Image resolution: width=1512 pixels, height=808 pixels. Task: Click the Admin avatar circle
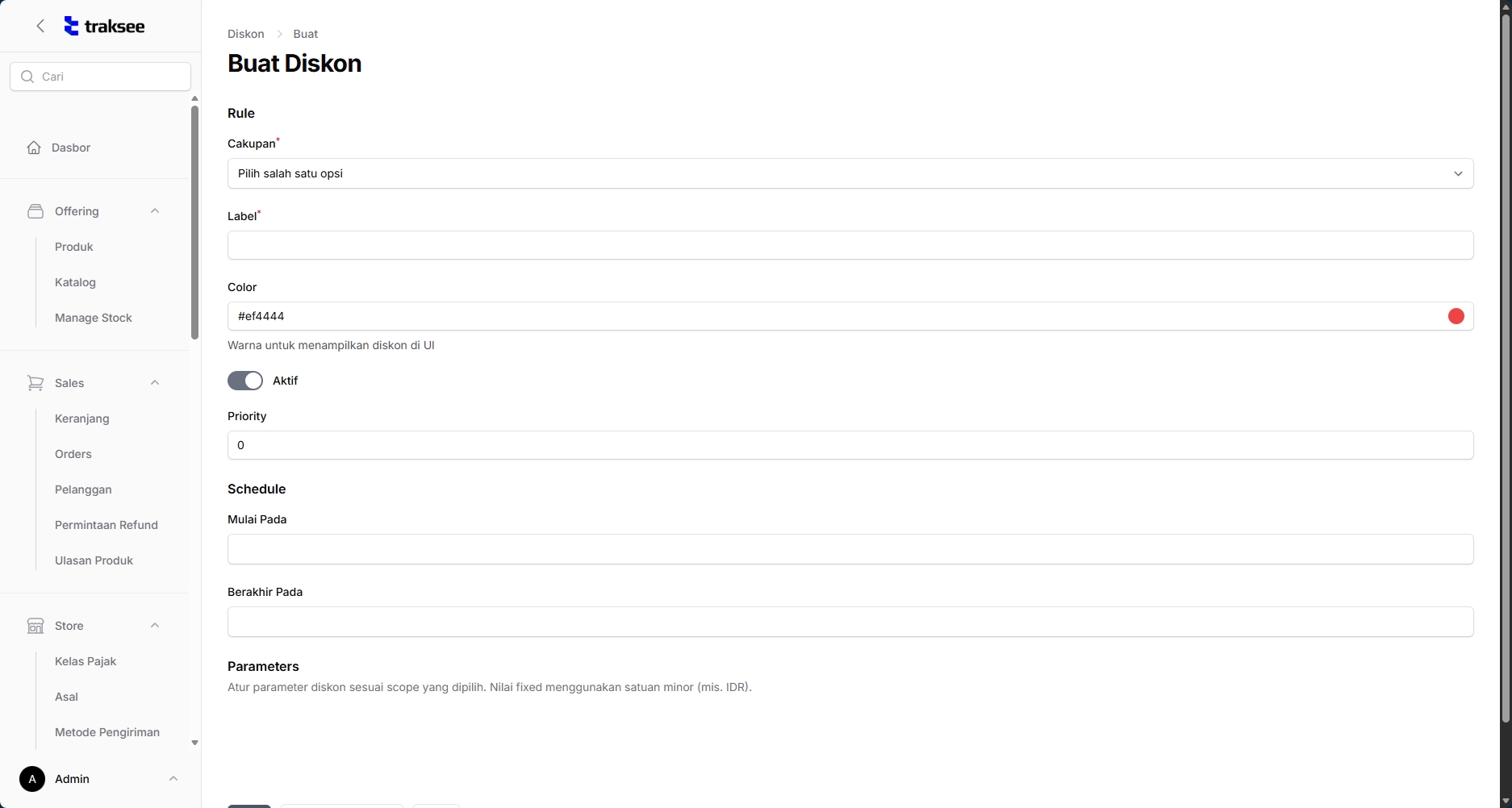[x=32, y=779]
